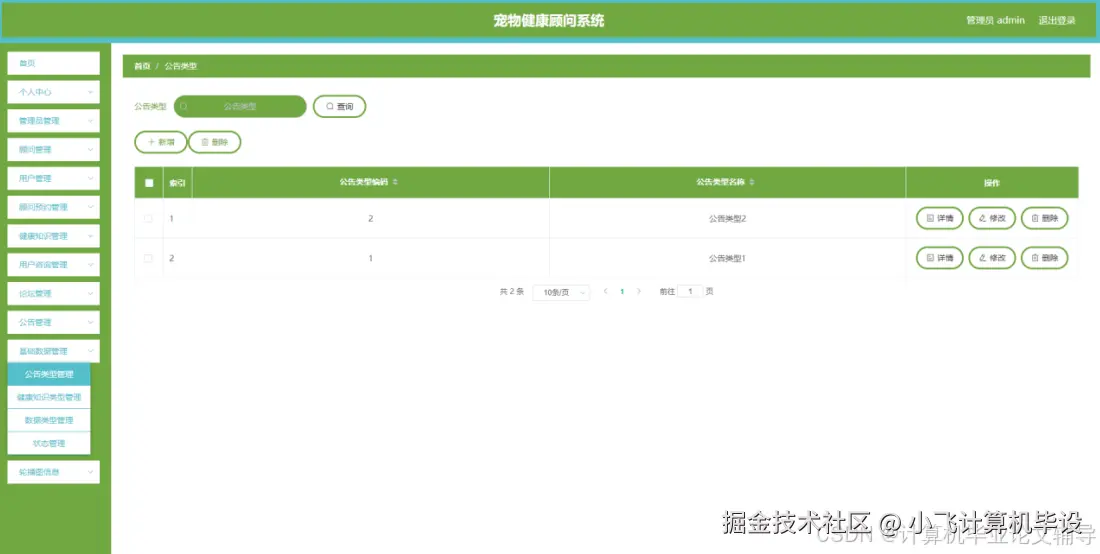Click the 共 2 条 total count text
The image size is (1100, 554).
point(511,291)
